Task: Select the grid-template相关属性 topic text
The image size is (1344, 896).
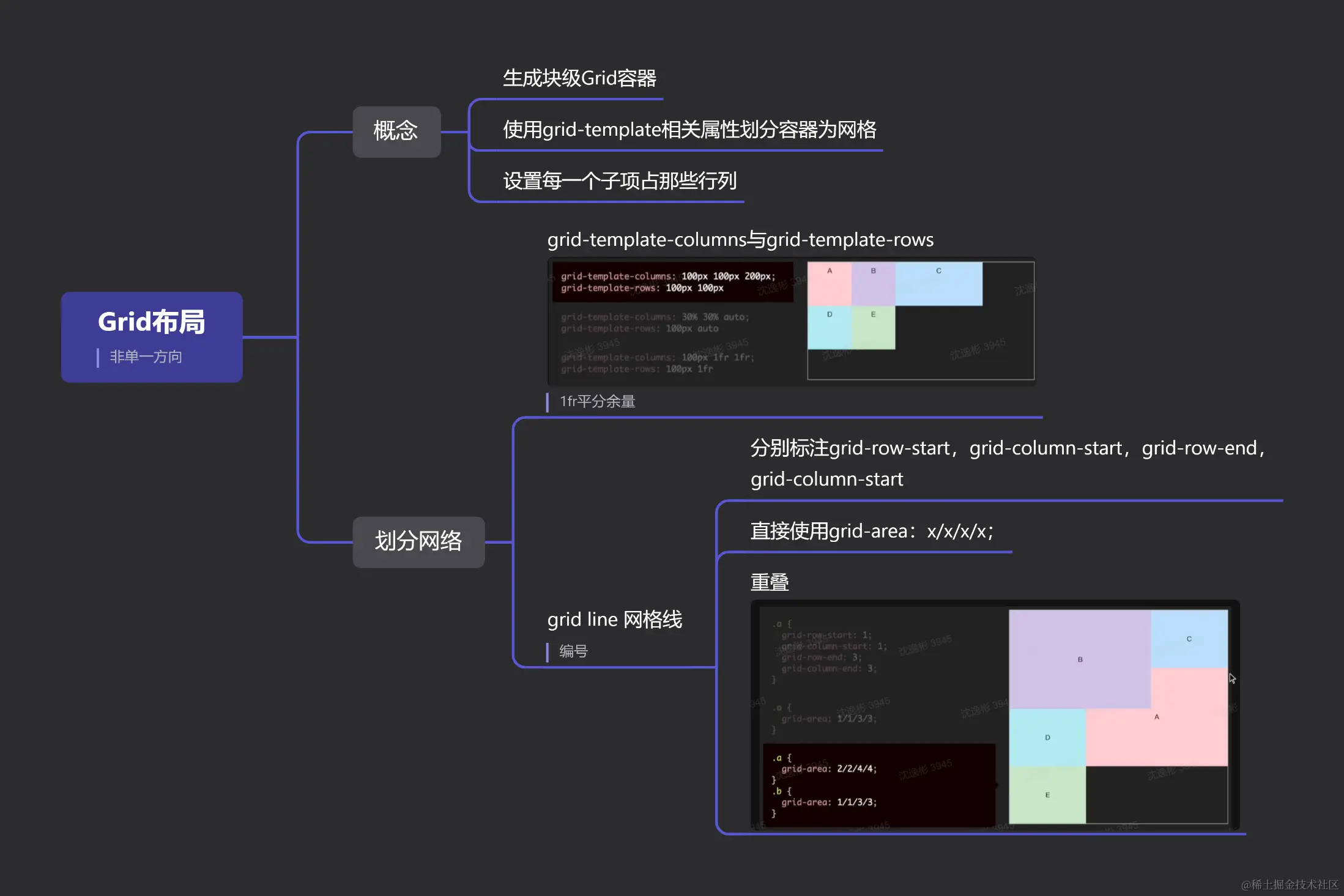Action: tap(689, 130)
